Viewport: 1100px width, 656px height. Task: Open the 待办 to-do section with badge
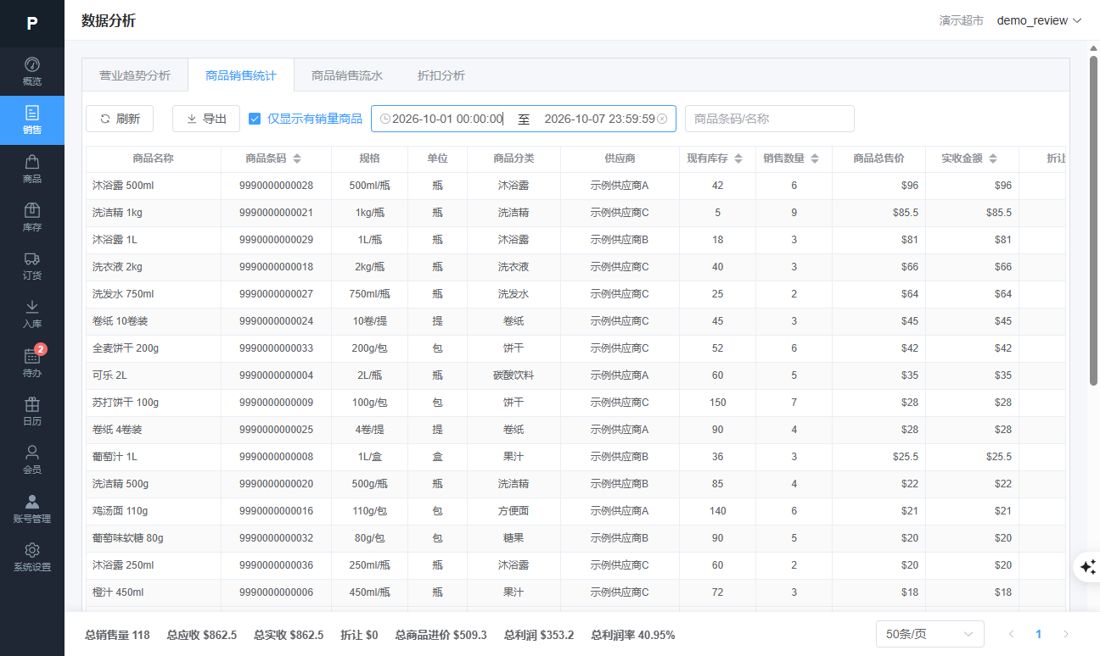coord(32,363)
